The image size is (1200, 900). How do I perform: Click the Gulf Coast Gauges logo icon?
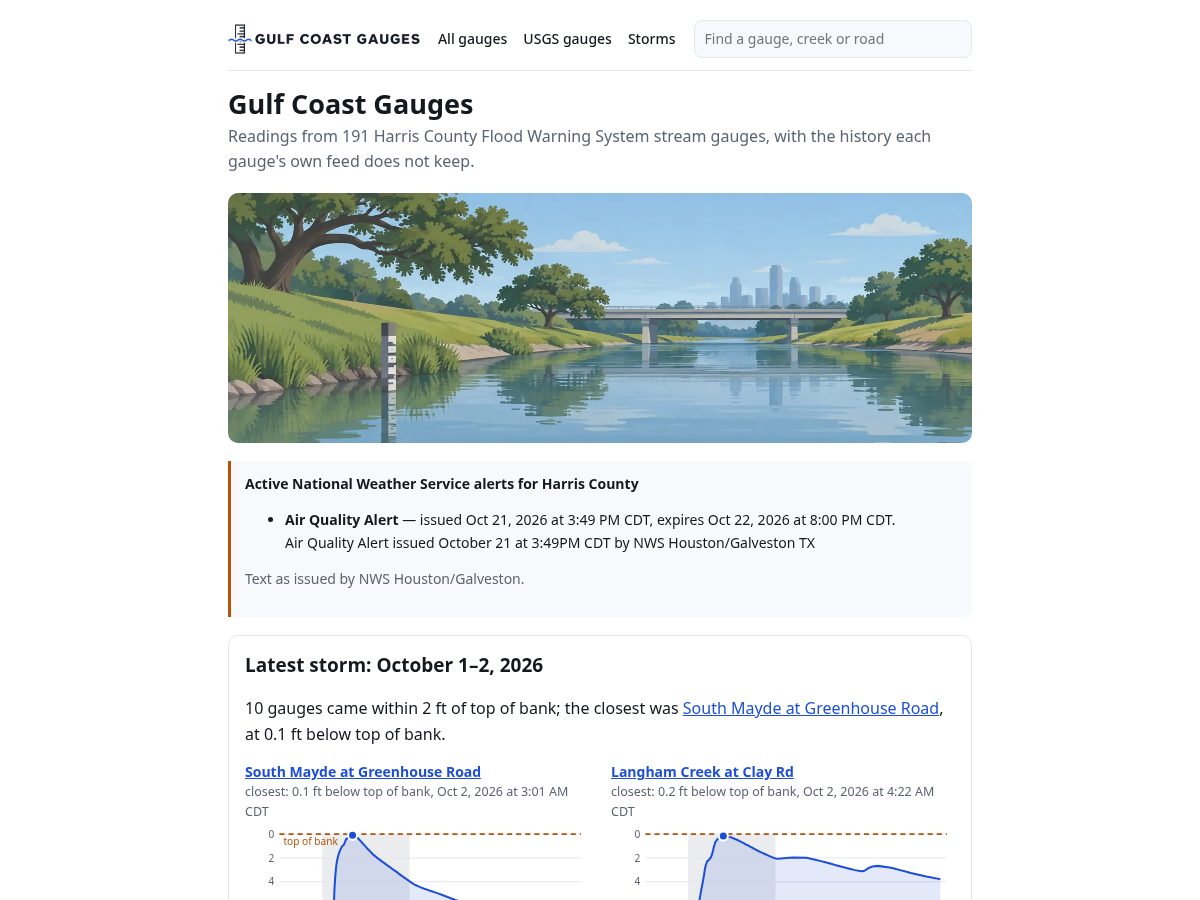tap(239, 39)
